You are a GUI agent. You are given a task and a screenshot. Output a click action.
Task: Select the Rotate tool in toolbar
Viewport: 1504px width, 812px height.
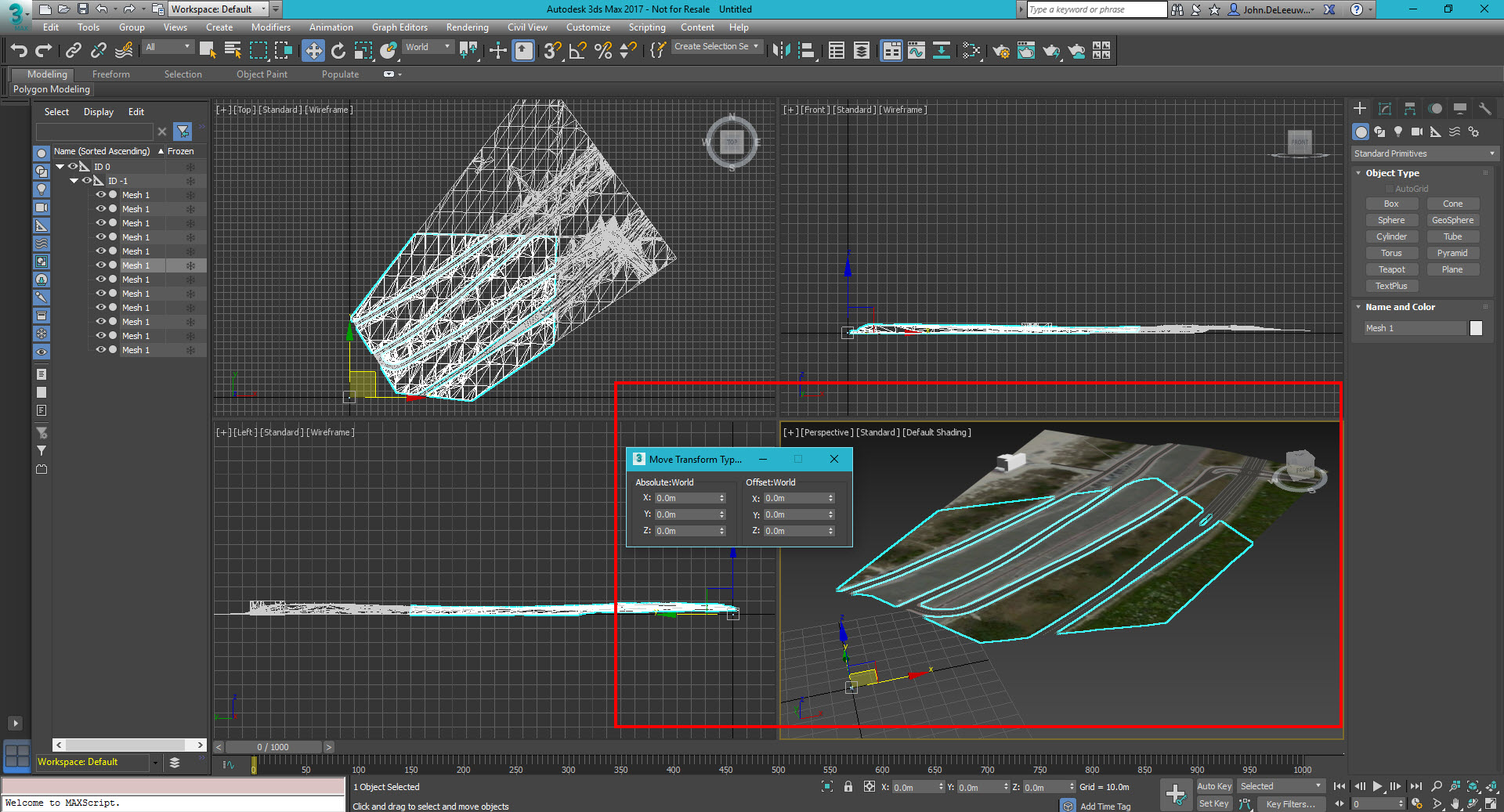point(338,51)
